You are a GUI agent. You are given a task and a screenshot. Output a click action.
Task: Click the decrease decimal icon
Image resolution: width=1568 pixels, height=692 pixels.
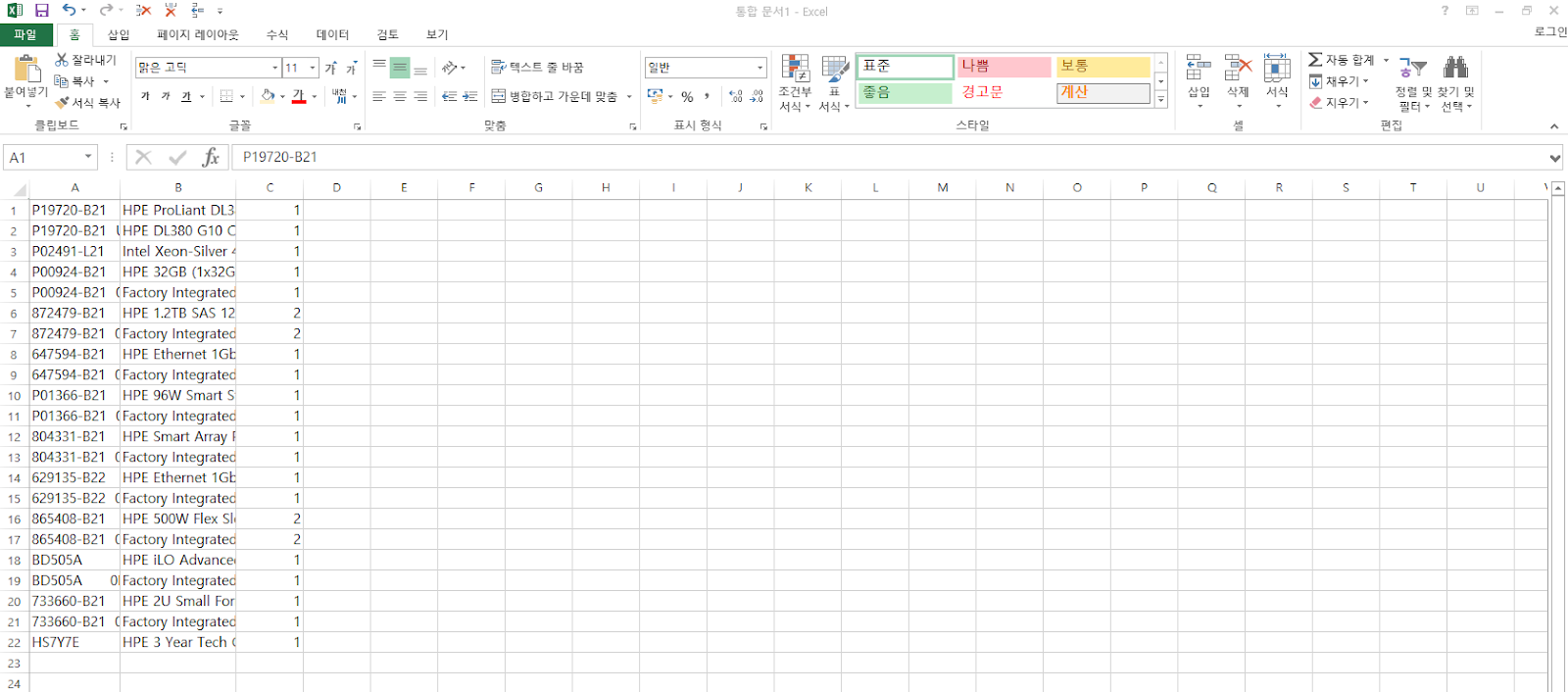(757, 96)
